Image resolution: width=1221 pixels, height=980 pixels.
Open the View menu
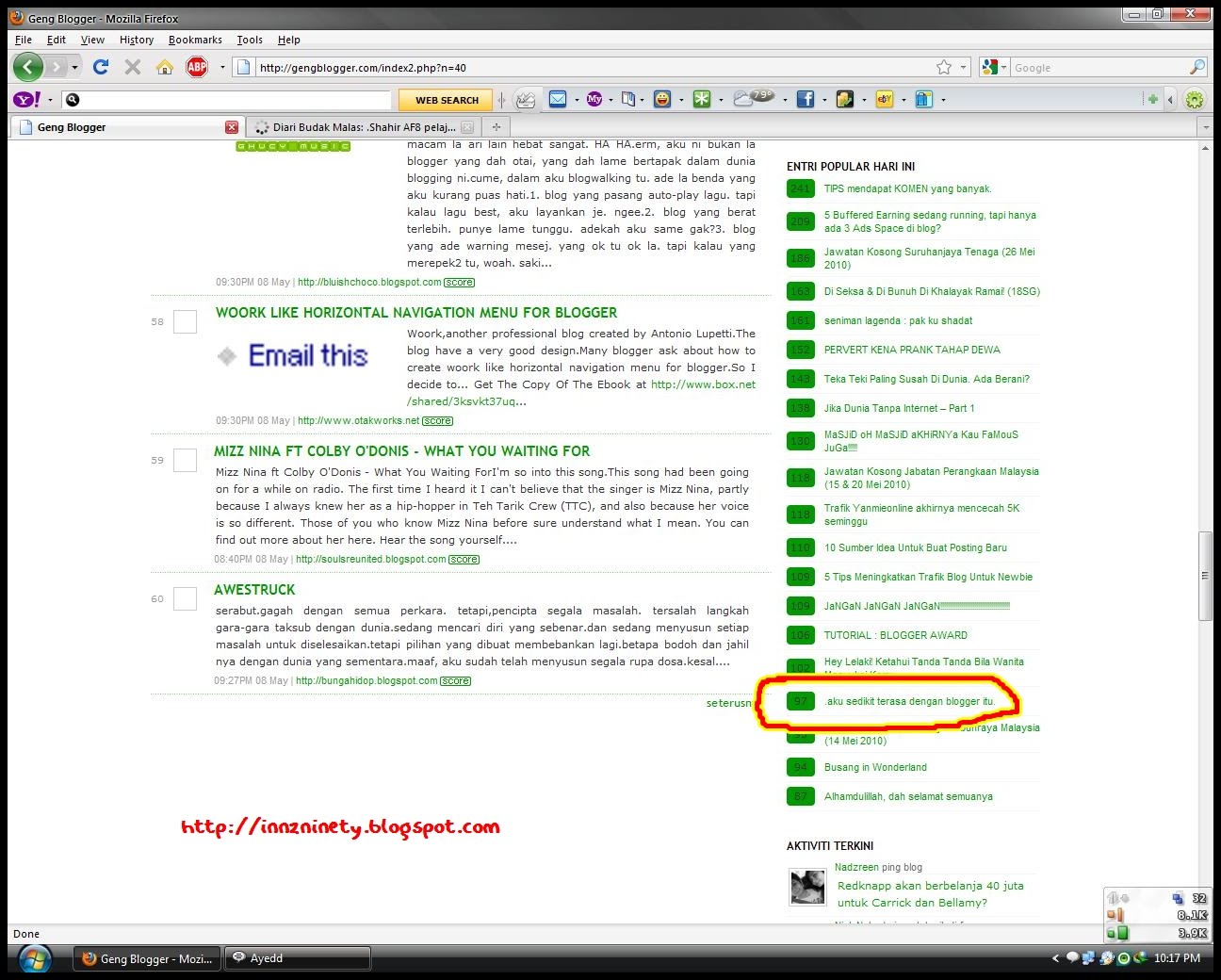(92, 40)
